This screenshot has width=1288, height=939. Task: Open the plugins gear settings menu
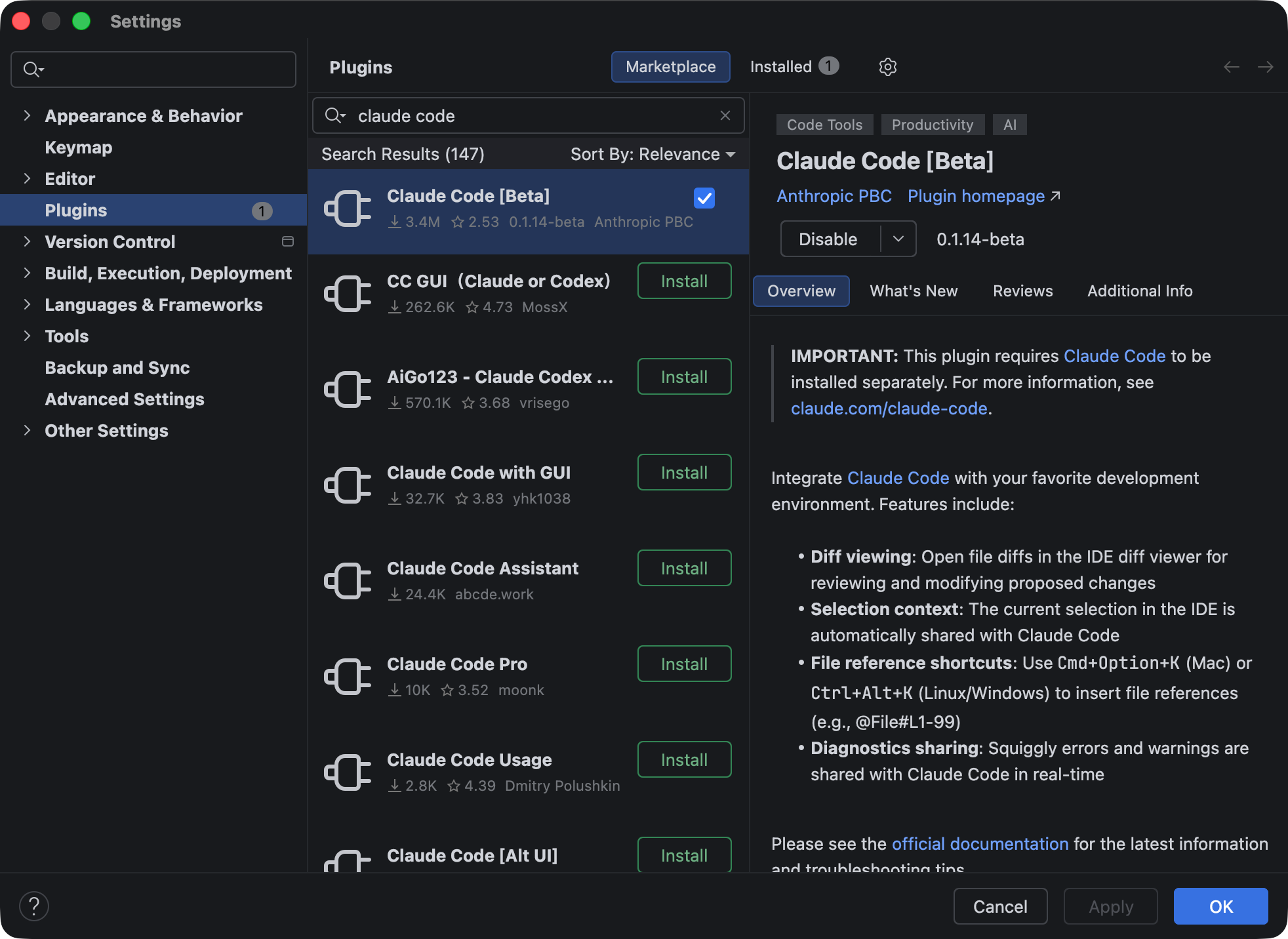click(887, 67)
